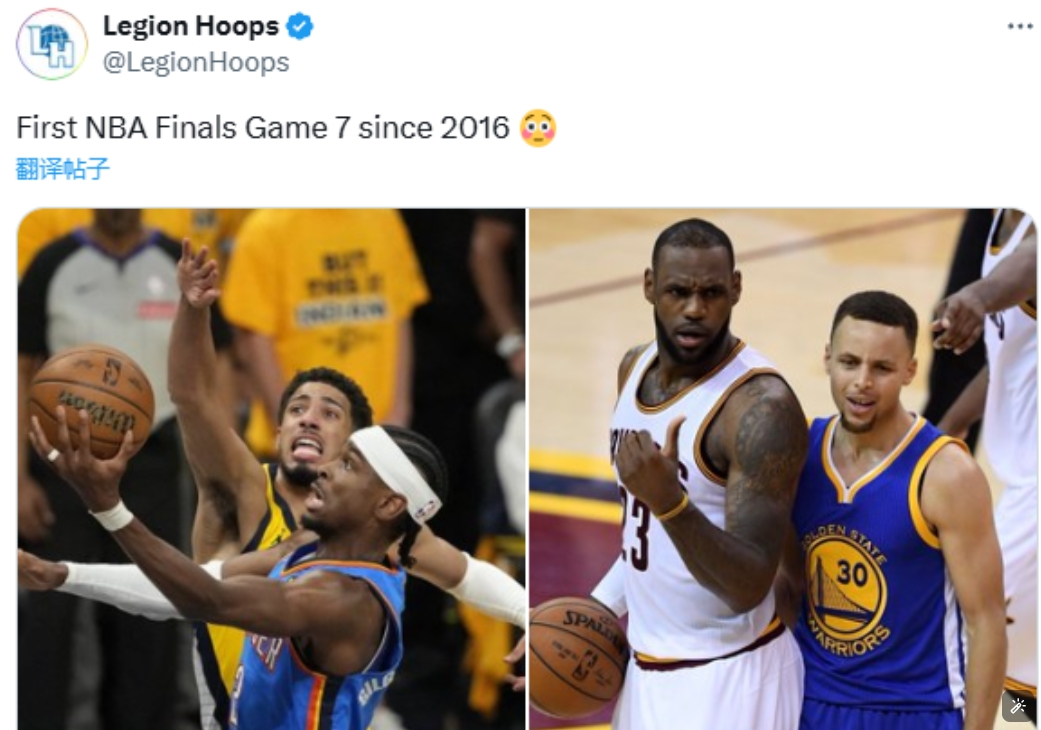Click the blue verified checkmark badge
The image size is (1041, 730).
tap(299, 27)
